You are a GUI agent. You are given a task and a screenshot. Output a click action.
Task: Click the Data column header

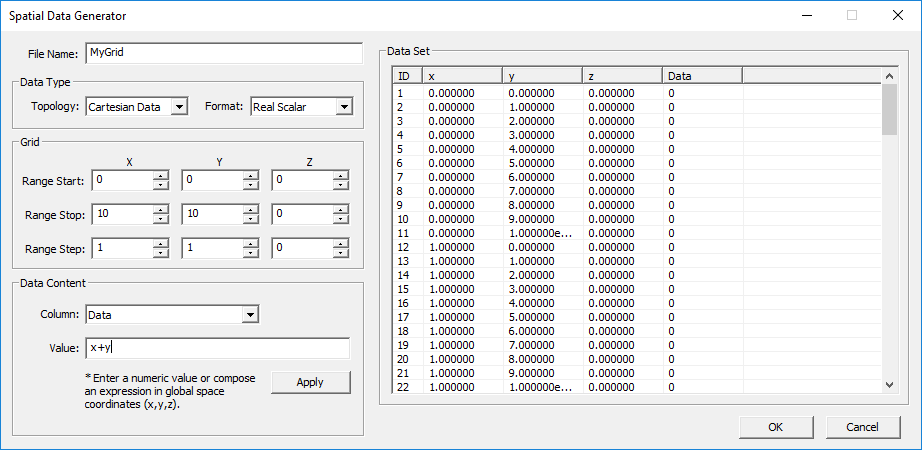pos(701,76)
